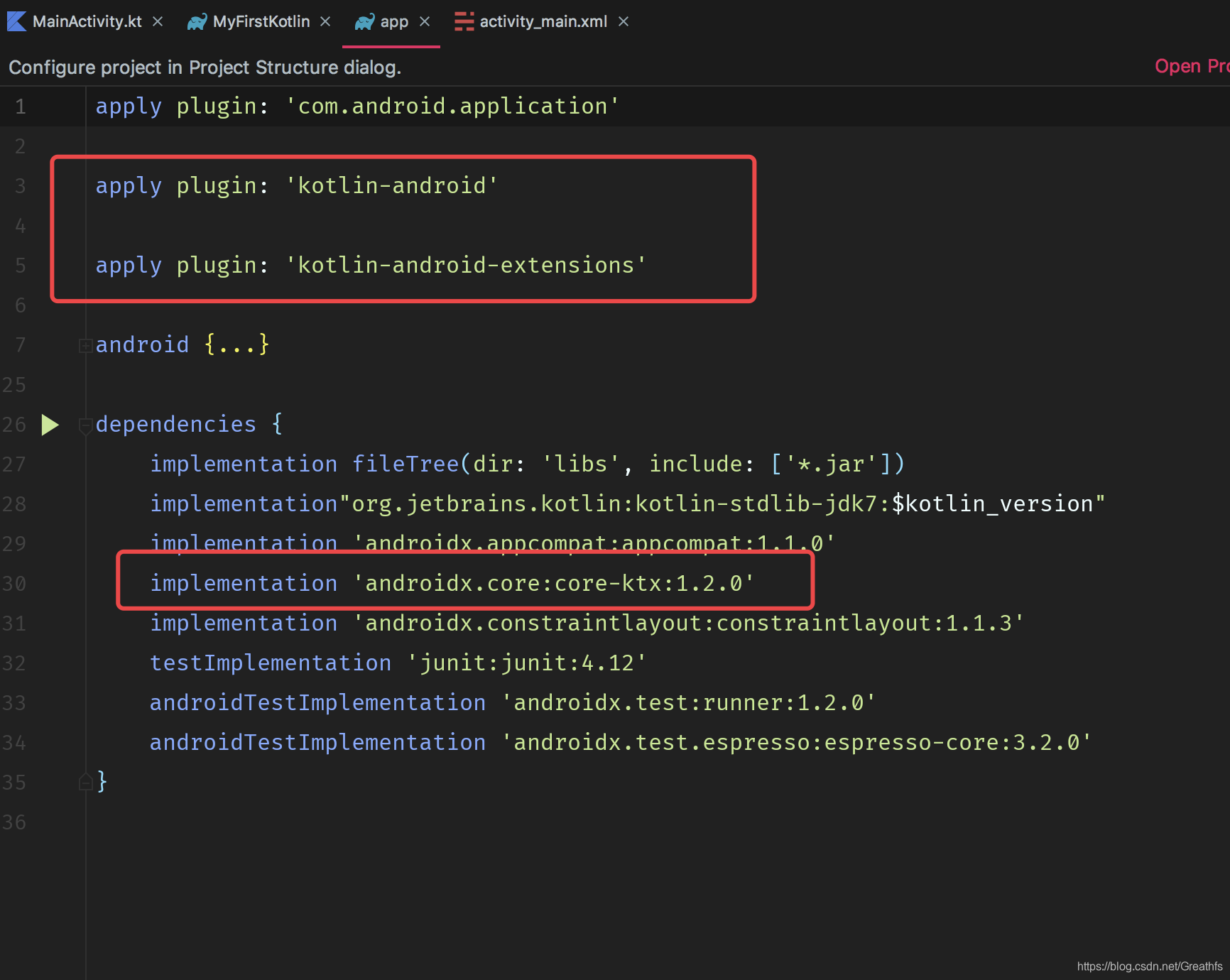This screenshot has height=980, width=1230.
Task: Click line number 30 in gutter
Action: click(x=14, y=584)
